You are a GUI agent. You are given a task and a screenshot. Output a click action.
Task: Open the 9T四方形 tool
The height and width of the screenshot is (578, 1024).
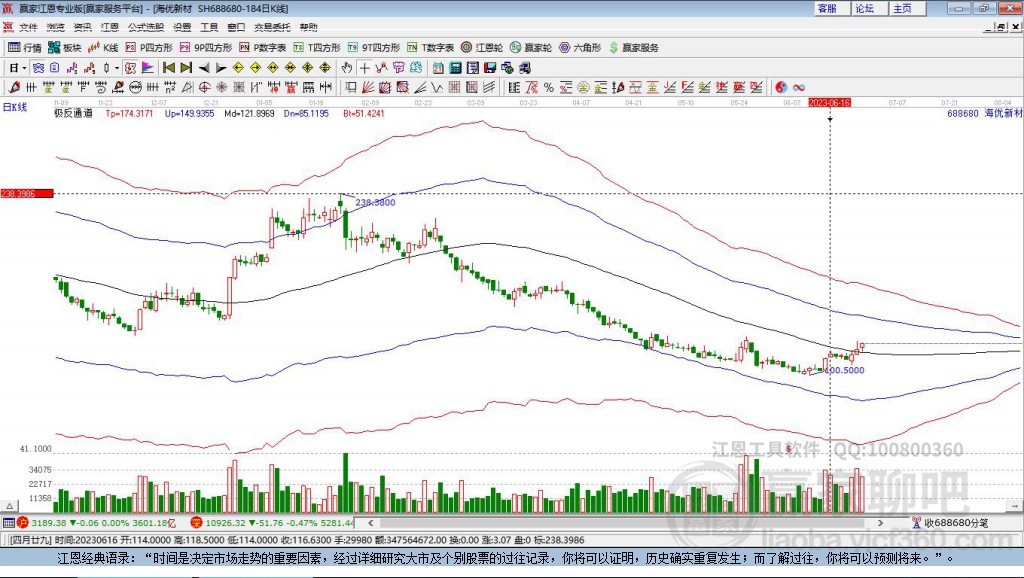click(374, 47)
